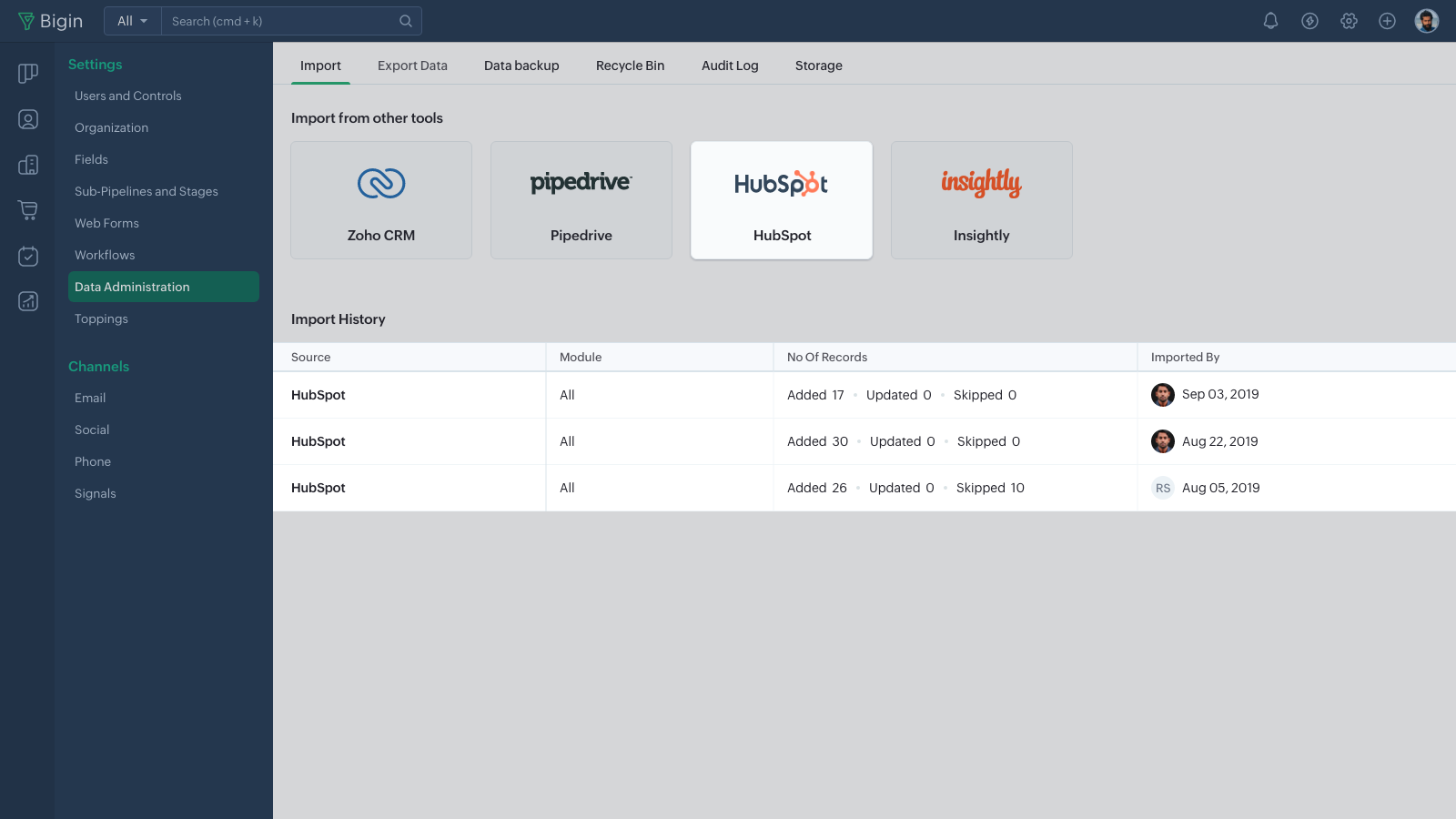The height and width of the screenshot is (819, 1456).
Task: Open your profile avatar menu
Action: pyautogui.click(x=1427, y=20)
